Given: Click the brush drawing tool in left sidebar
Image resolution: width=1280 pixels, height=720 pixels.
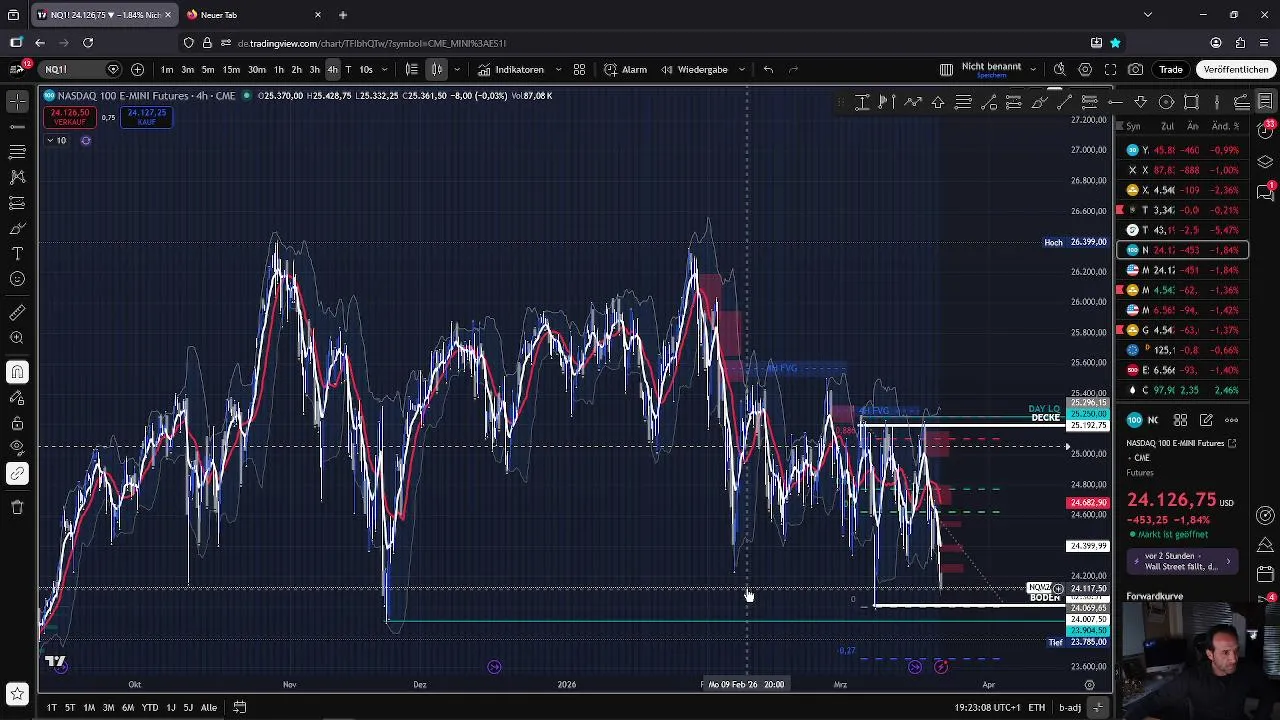Looking at the screenshot, I should (x=17, y=228).
